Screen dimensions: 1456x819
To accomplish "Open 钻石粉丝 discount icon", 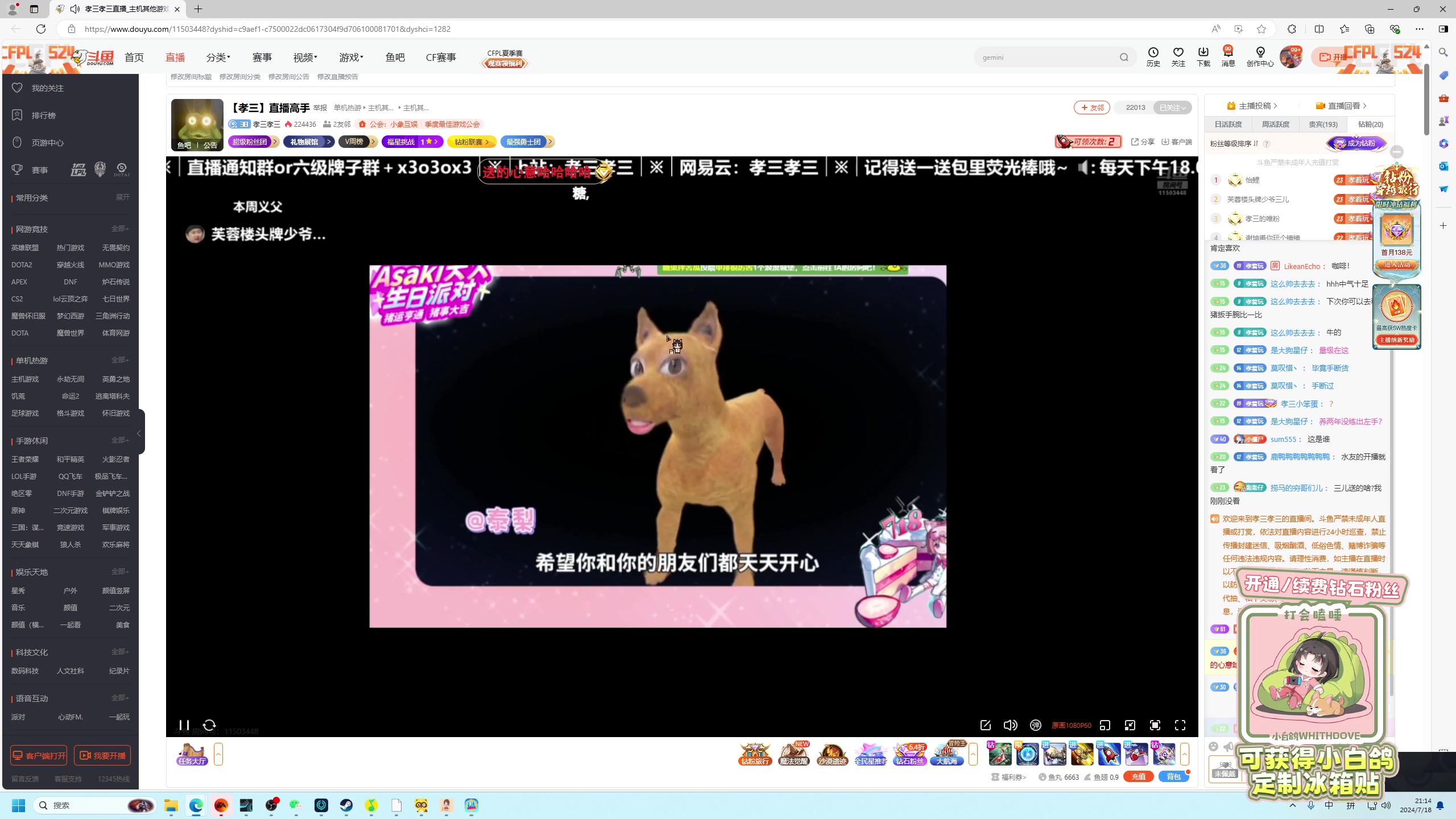I will click(x=909, y=754).
